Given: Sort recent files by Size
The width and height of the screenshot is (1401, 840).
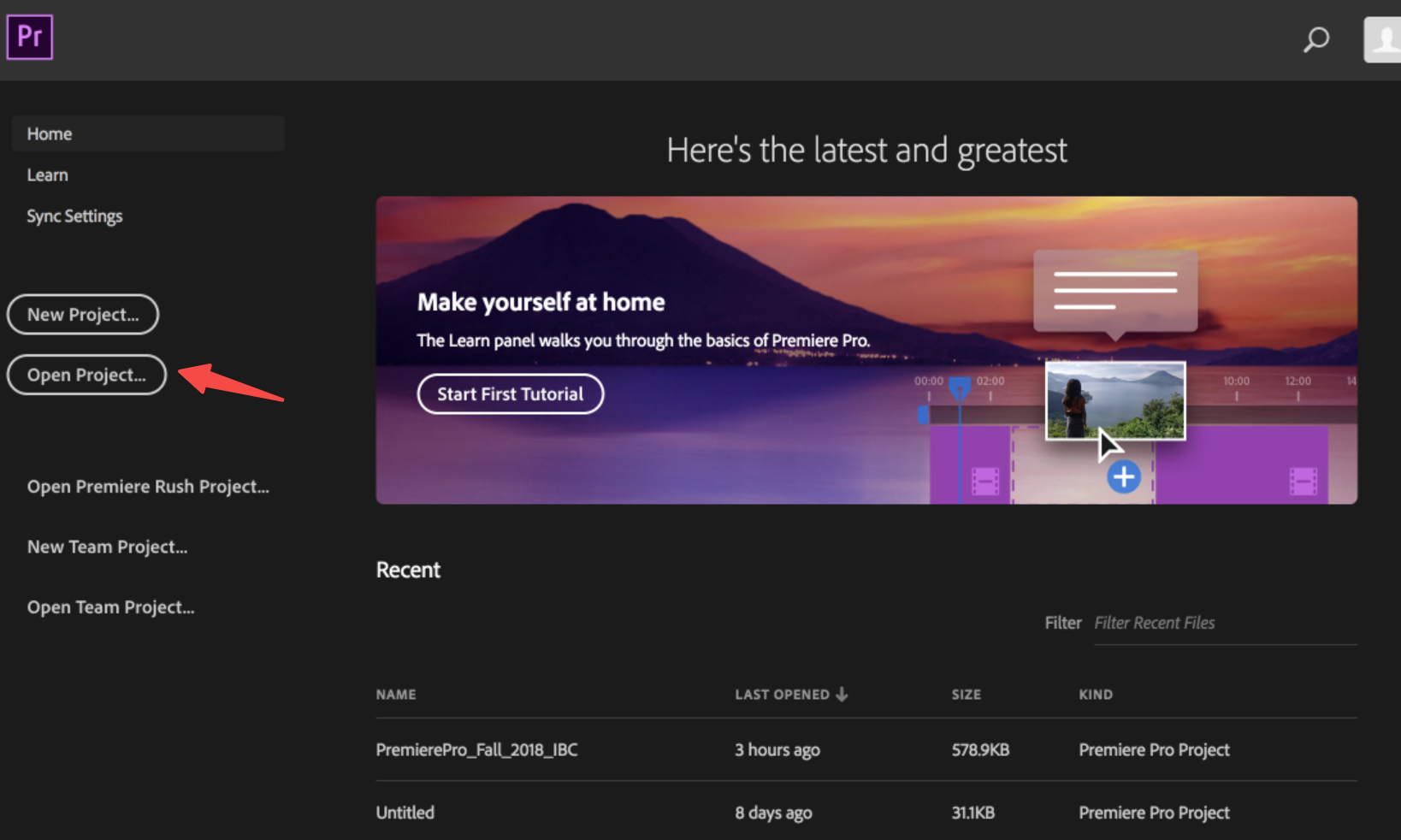Looking at the screenshot, I should pyautogui.click(x=966, y=694).
